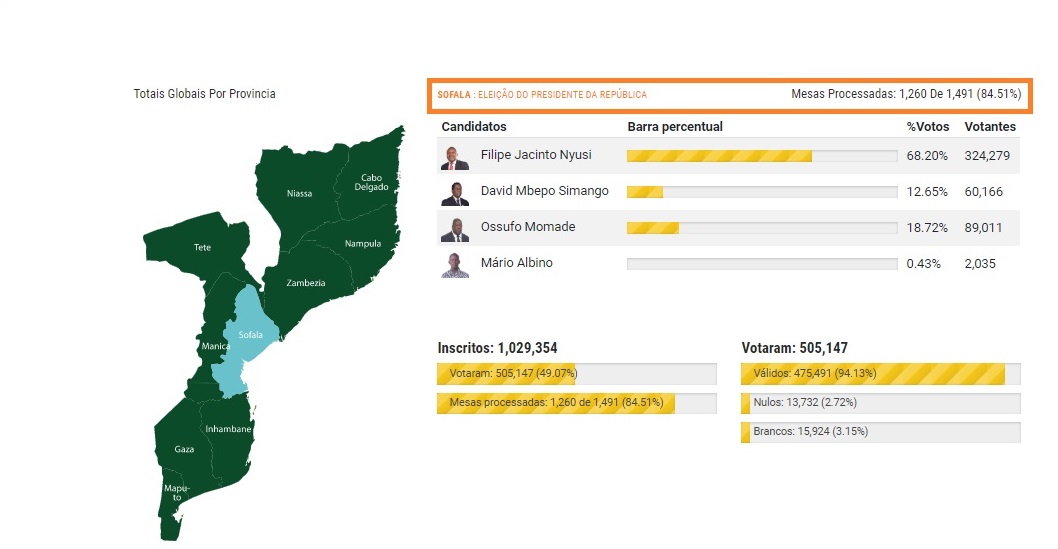
Task: Click Mário Albino's candidate photo
Action: click(455, 265)
